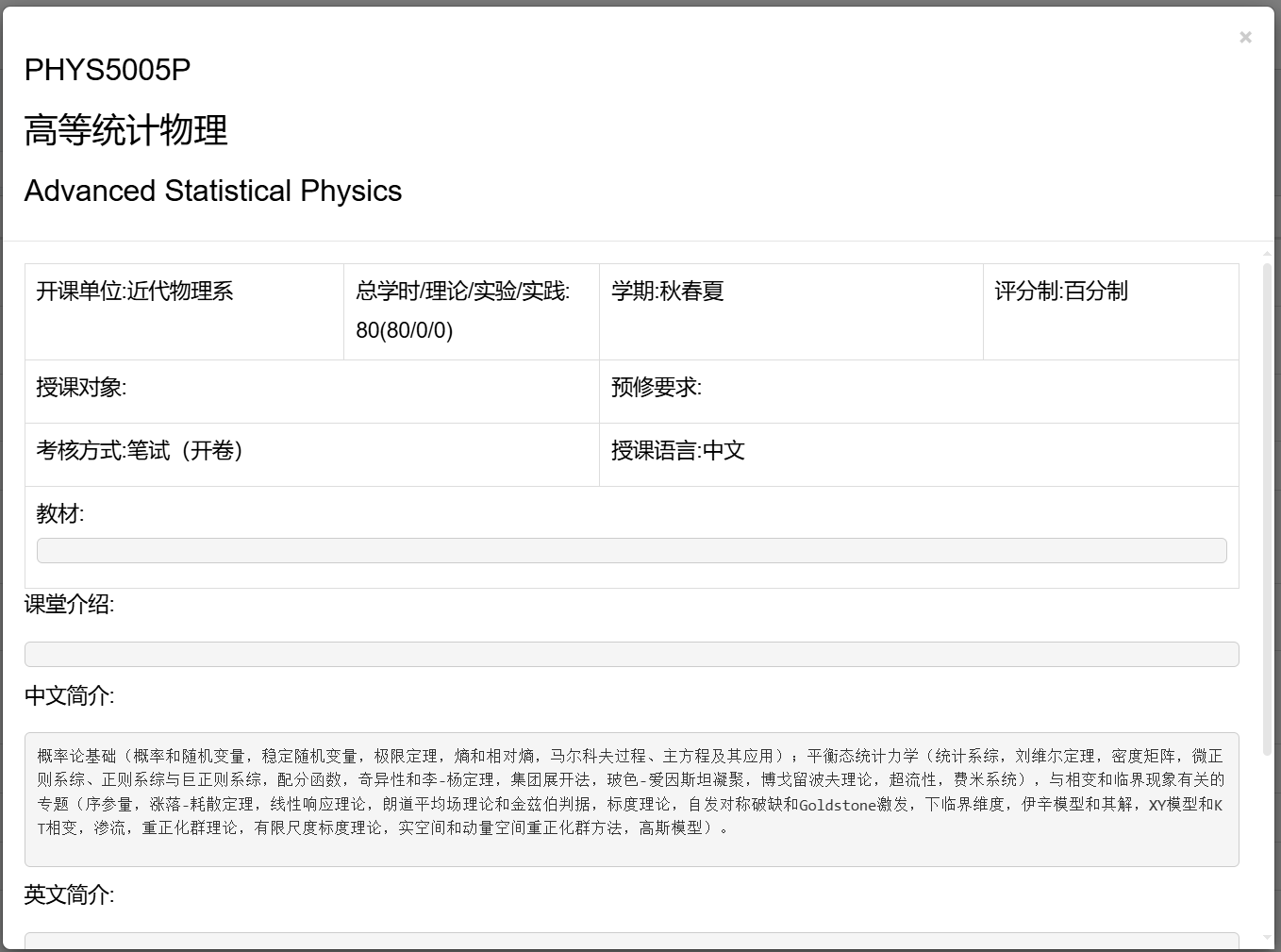
Task: Click the empty 教材 text box
Action: (631, 550)
